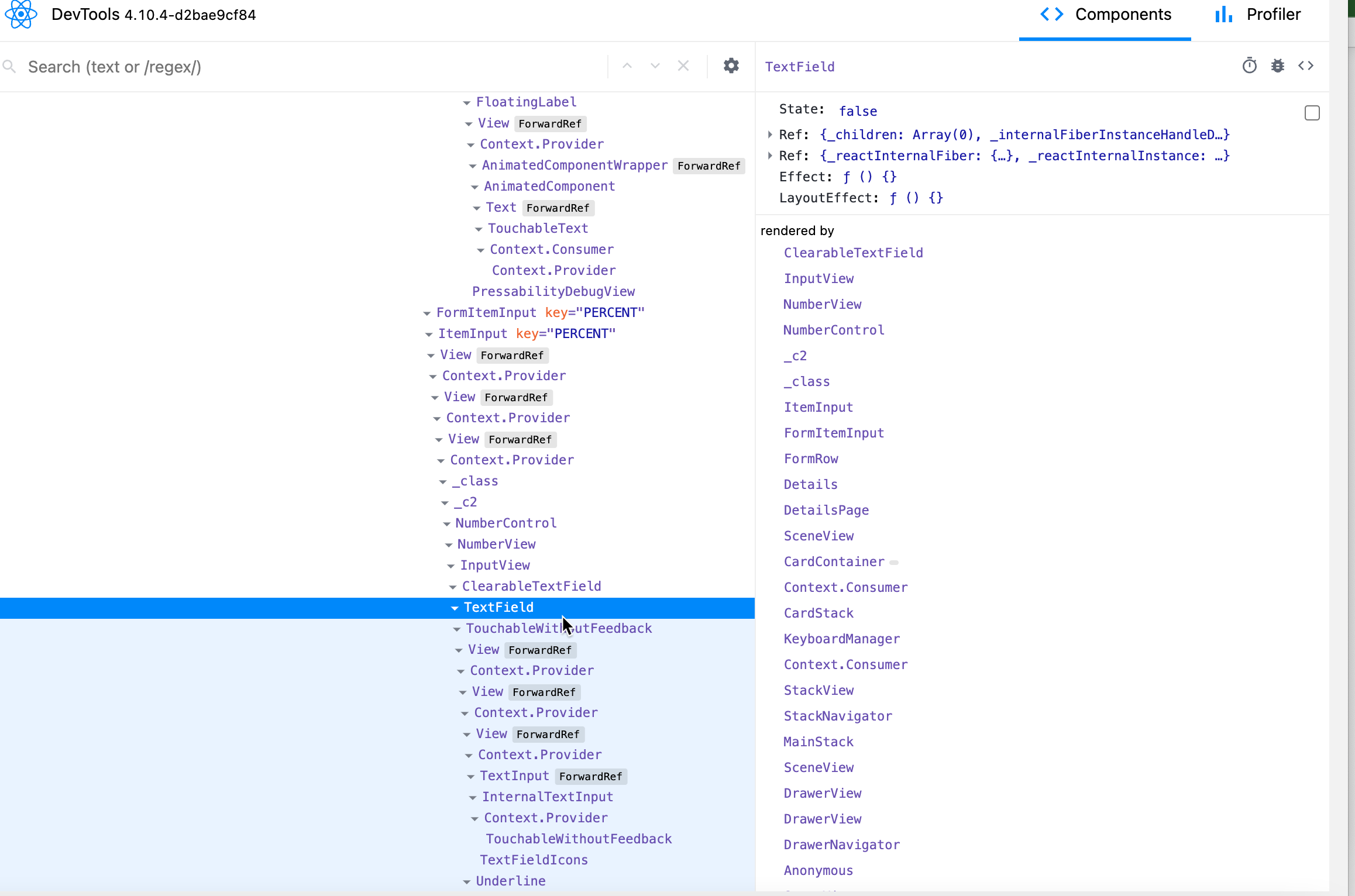Clear search with the X icon
Screen dimensions: 1355x896
[x=683, y=66]
